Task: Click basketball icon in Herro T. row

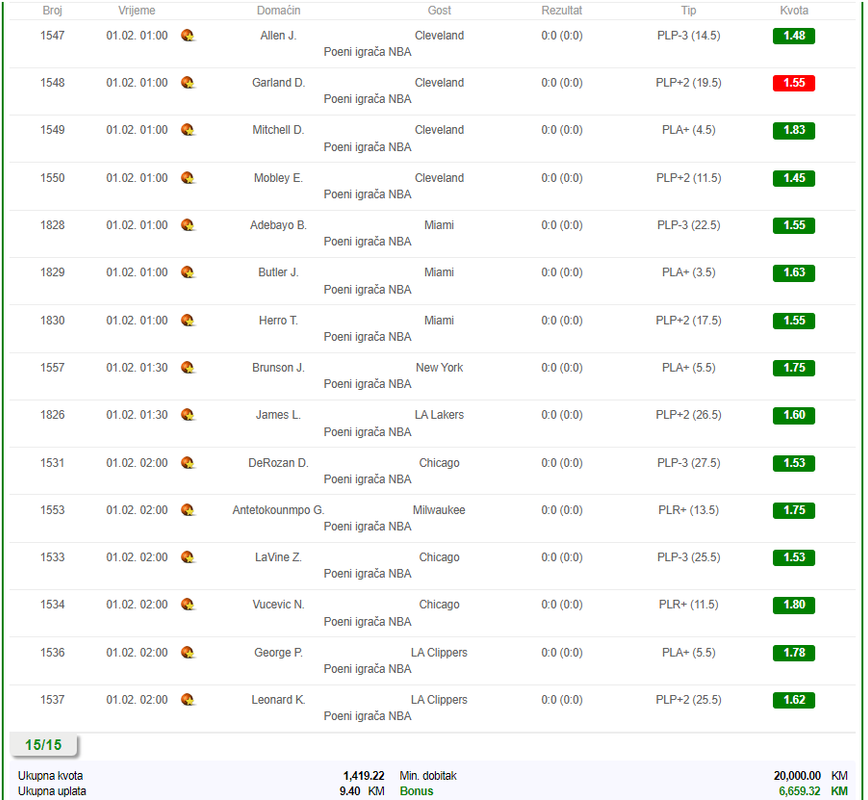Action: click(188, 321)
